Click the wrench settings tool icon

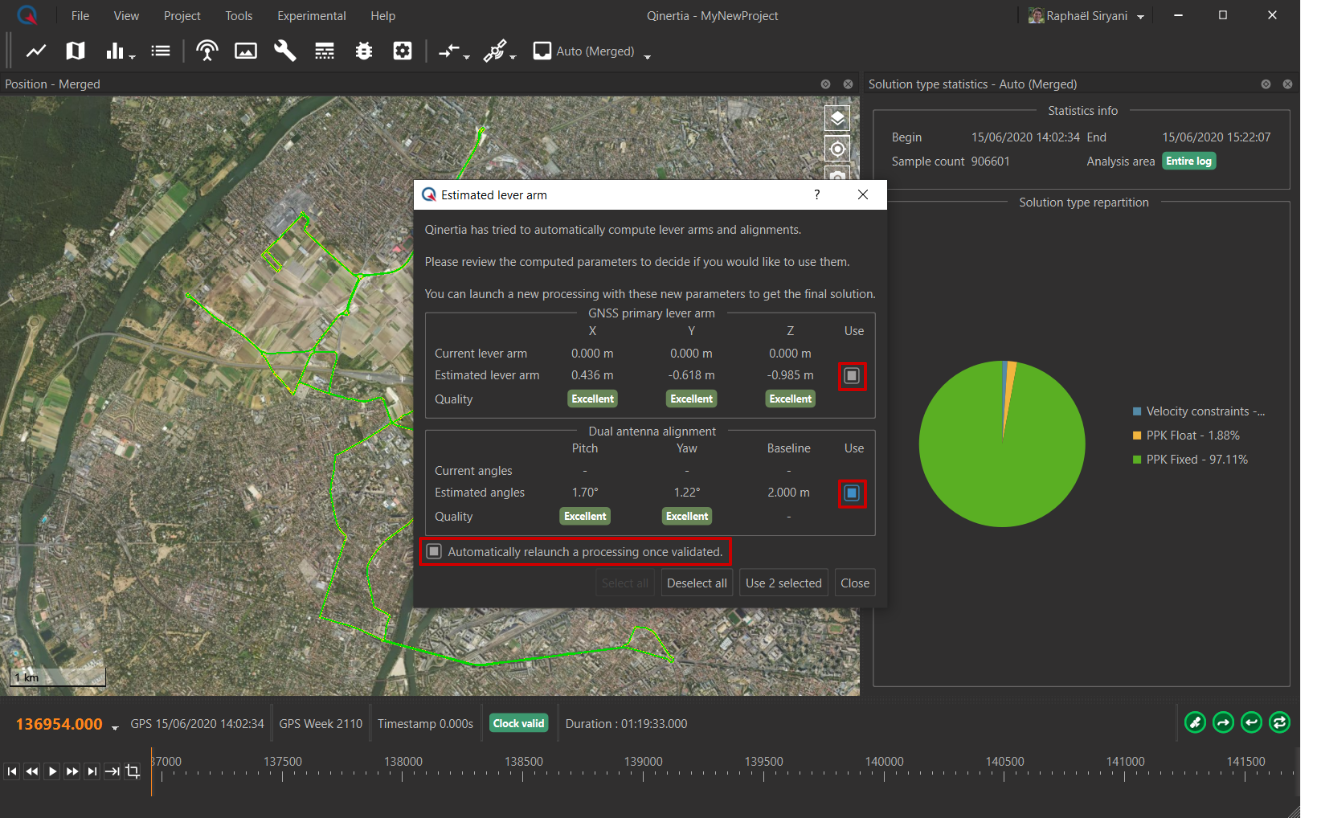point(285,51)
